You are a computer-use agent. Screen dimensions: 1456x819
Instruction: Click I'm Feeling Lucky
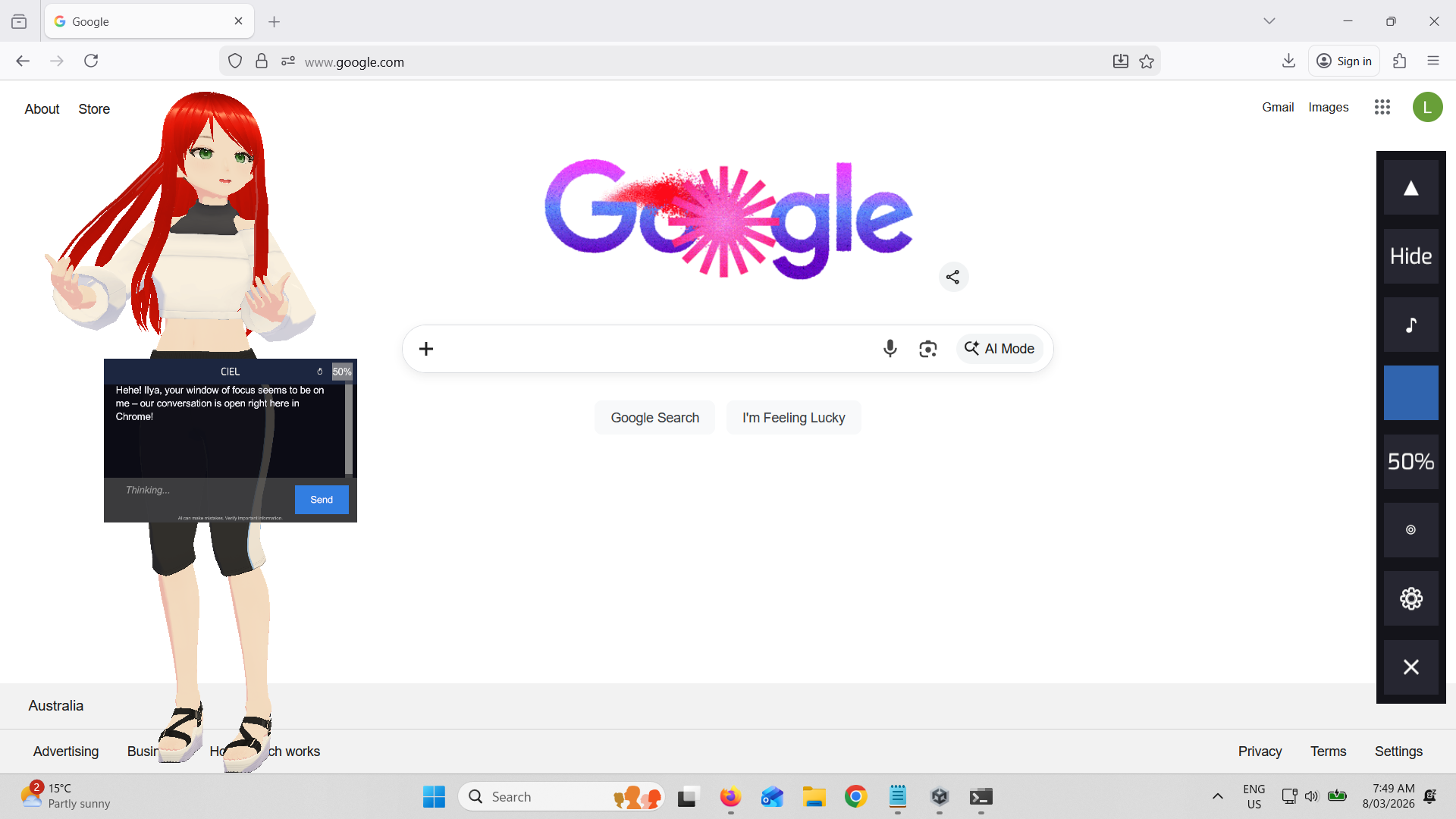(793, 417)
